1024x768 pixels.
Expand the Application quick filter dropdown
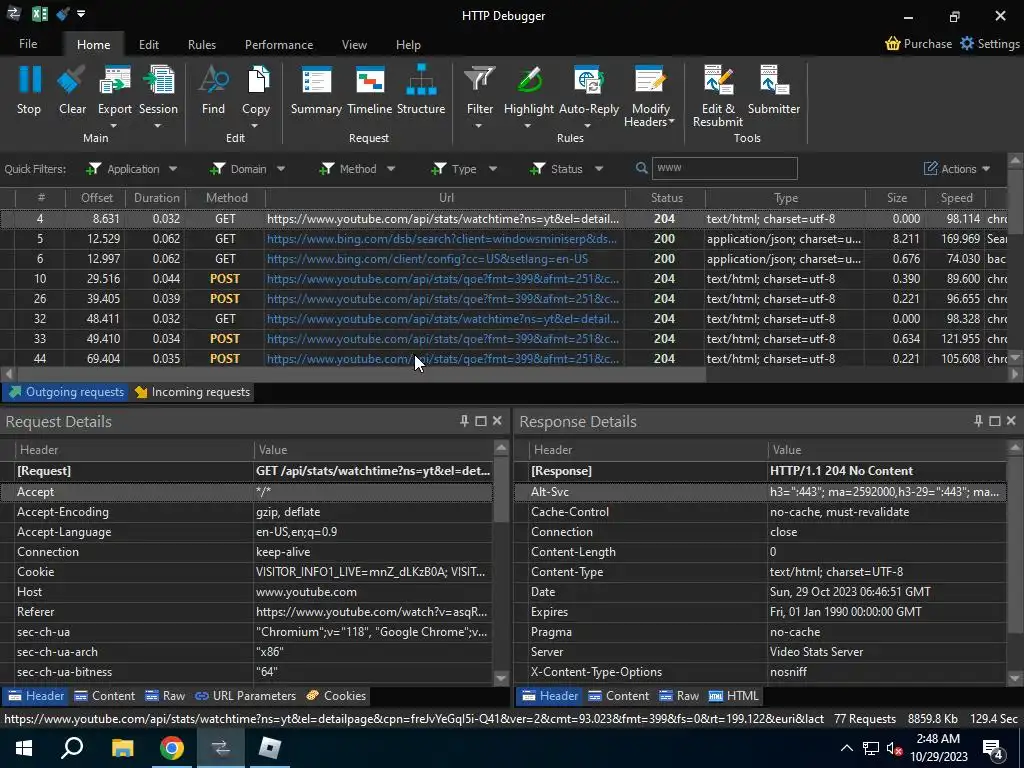(x=172, y=168)
